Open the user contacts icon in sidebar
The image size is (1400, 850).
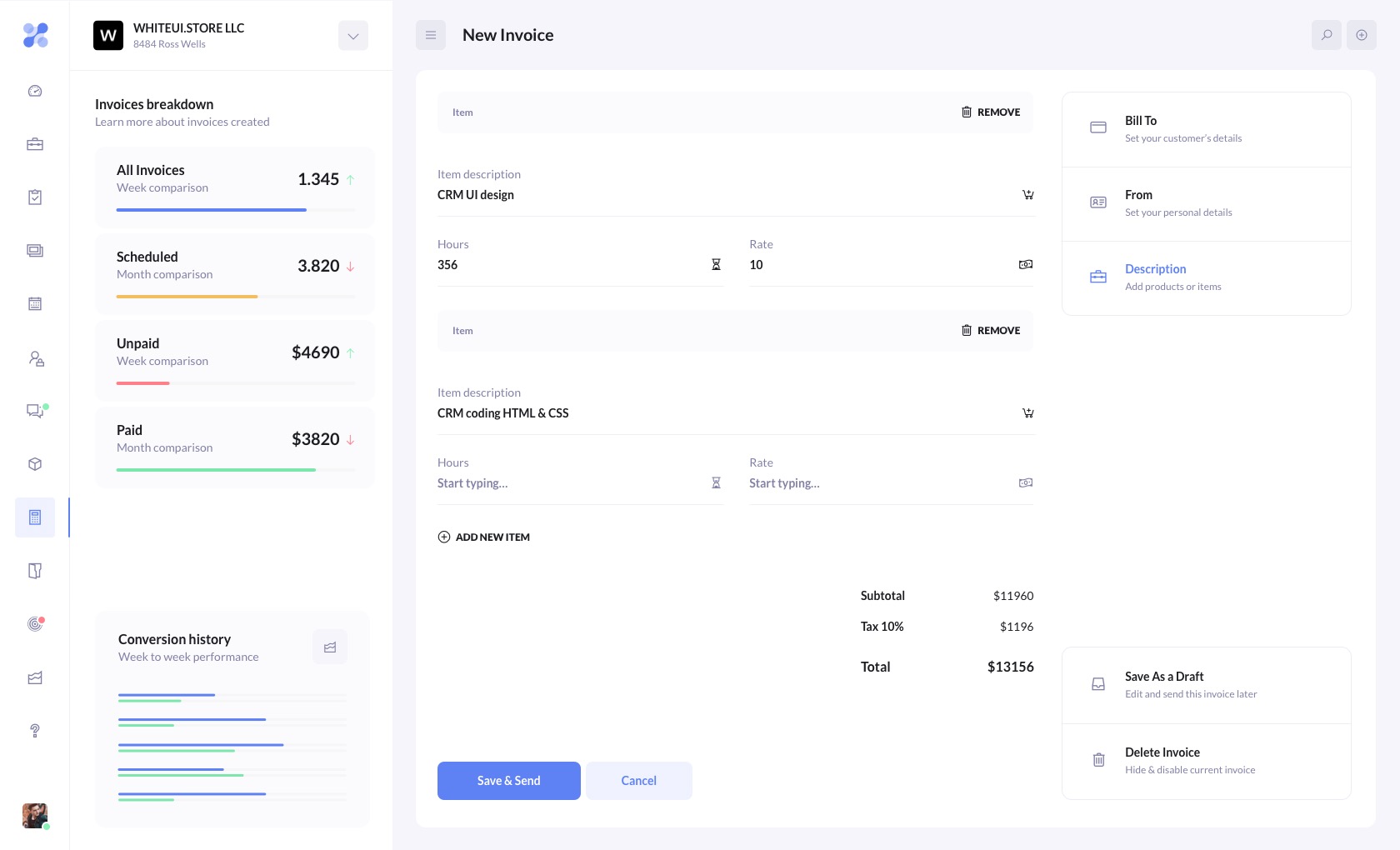35,358
